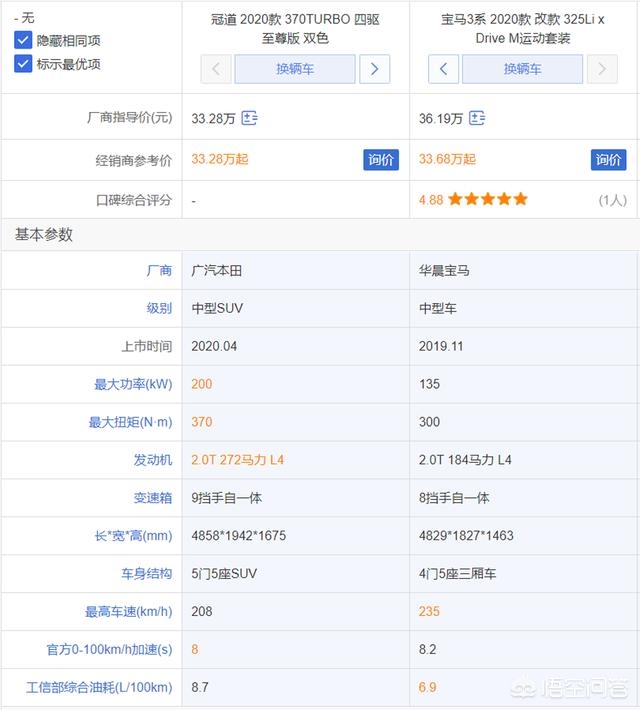This screenshot has width=640, height=710.
Task: Open the 车身结构 parameter link
Action: pos(146,574)
